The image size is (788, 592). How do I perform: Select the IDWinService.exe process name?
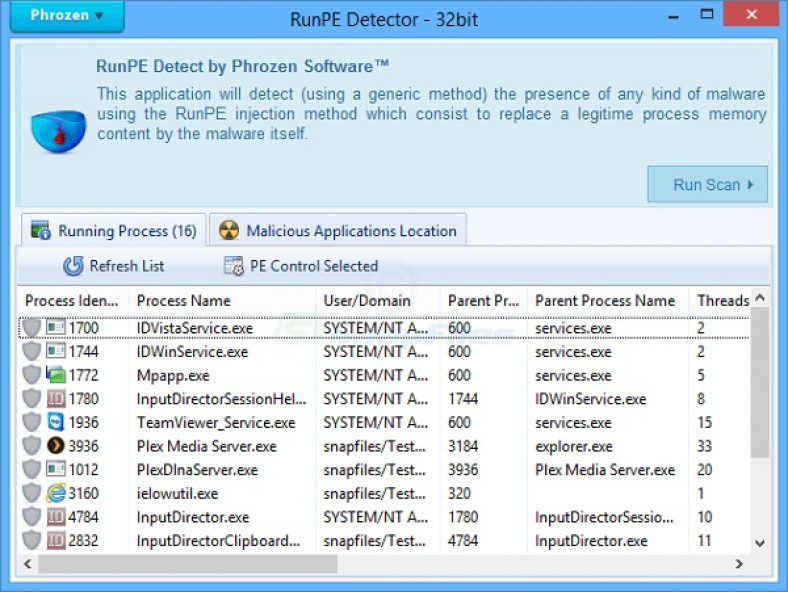(192, 351)
